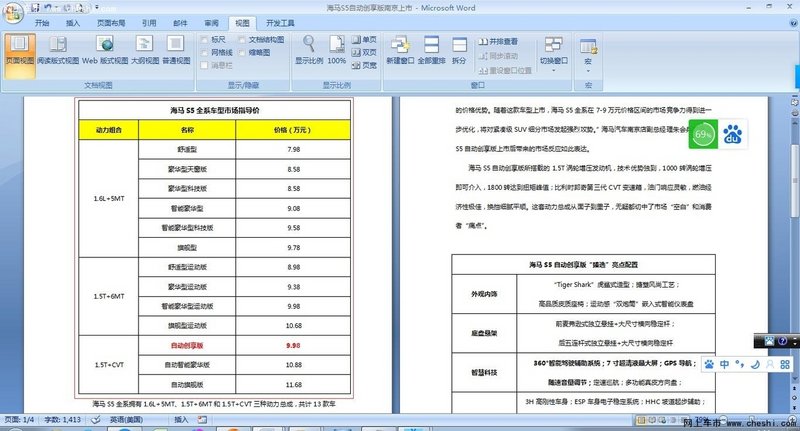
Task: Click the 智慧科技 cell in right table
Action: [x=484, y=372]
